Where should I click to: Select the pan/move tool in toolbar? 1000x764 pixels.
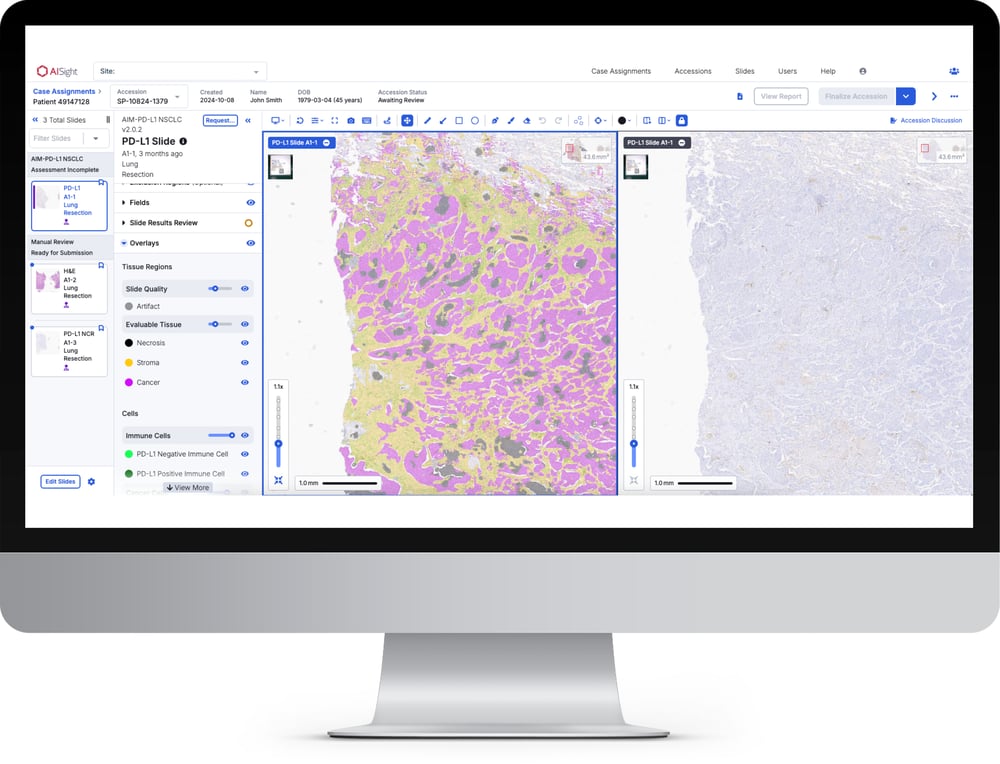pyautogui.click(x=407, y=121)
